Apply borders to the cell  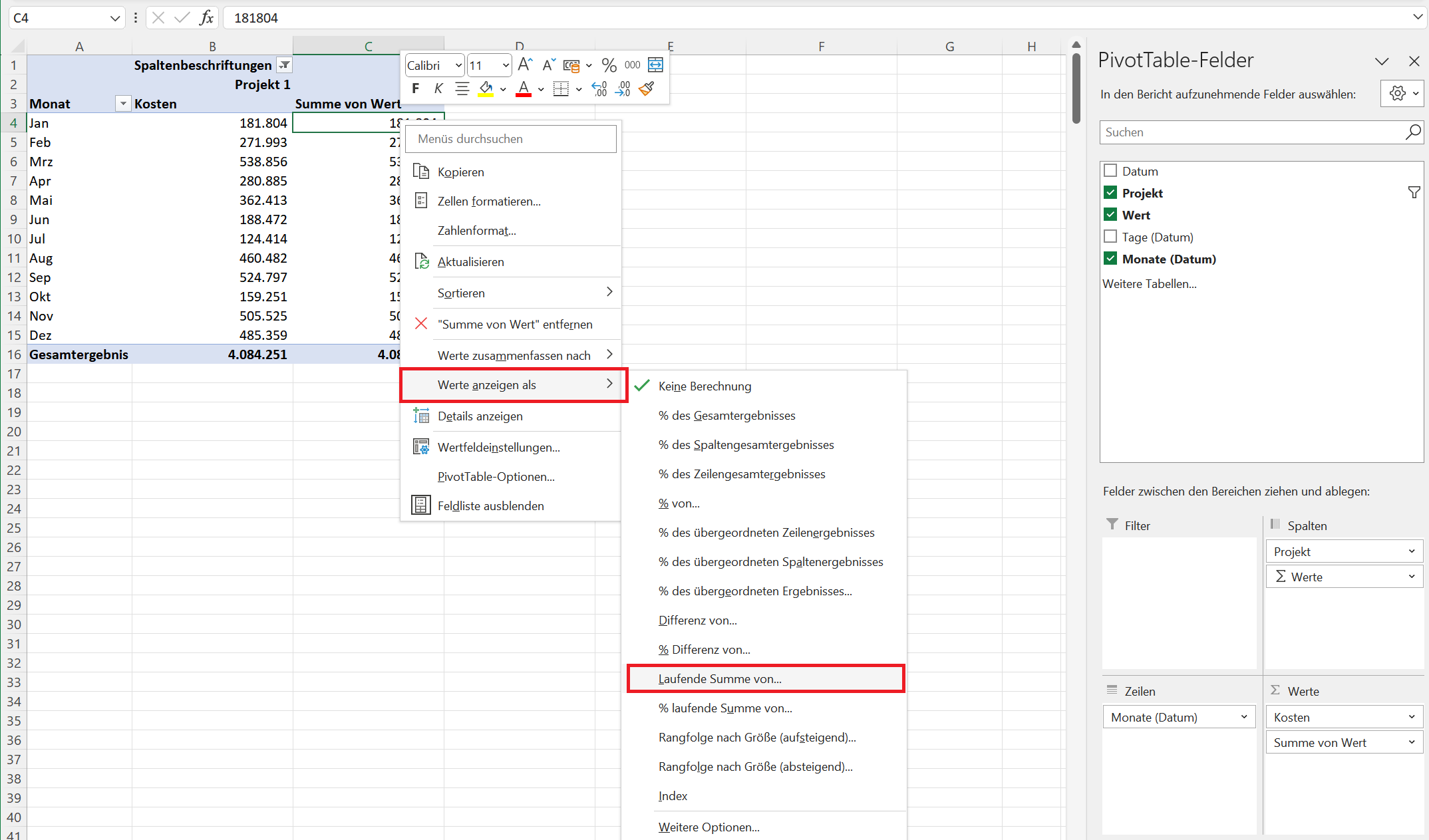pos(561,88)
